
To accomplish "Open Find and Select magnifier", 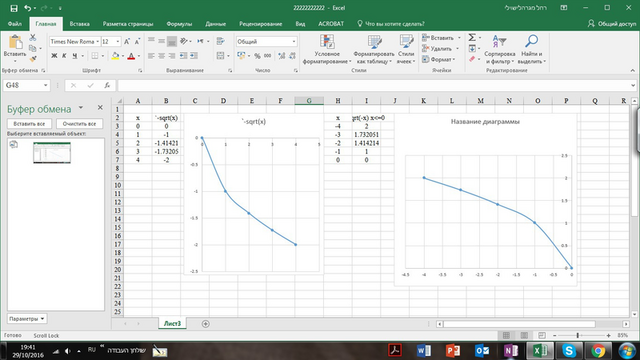I will pos(531,41).
